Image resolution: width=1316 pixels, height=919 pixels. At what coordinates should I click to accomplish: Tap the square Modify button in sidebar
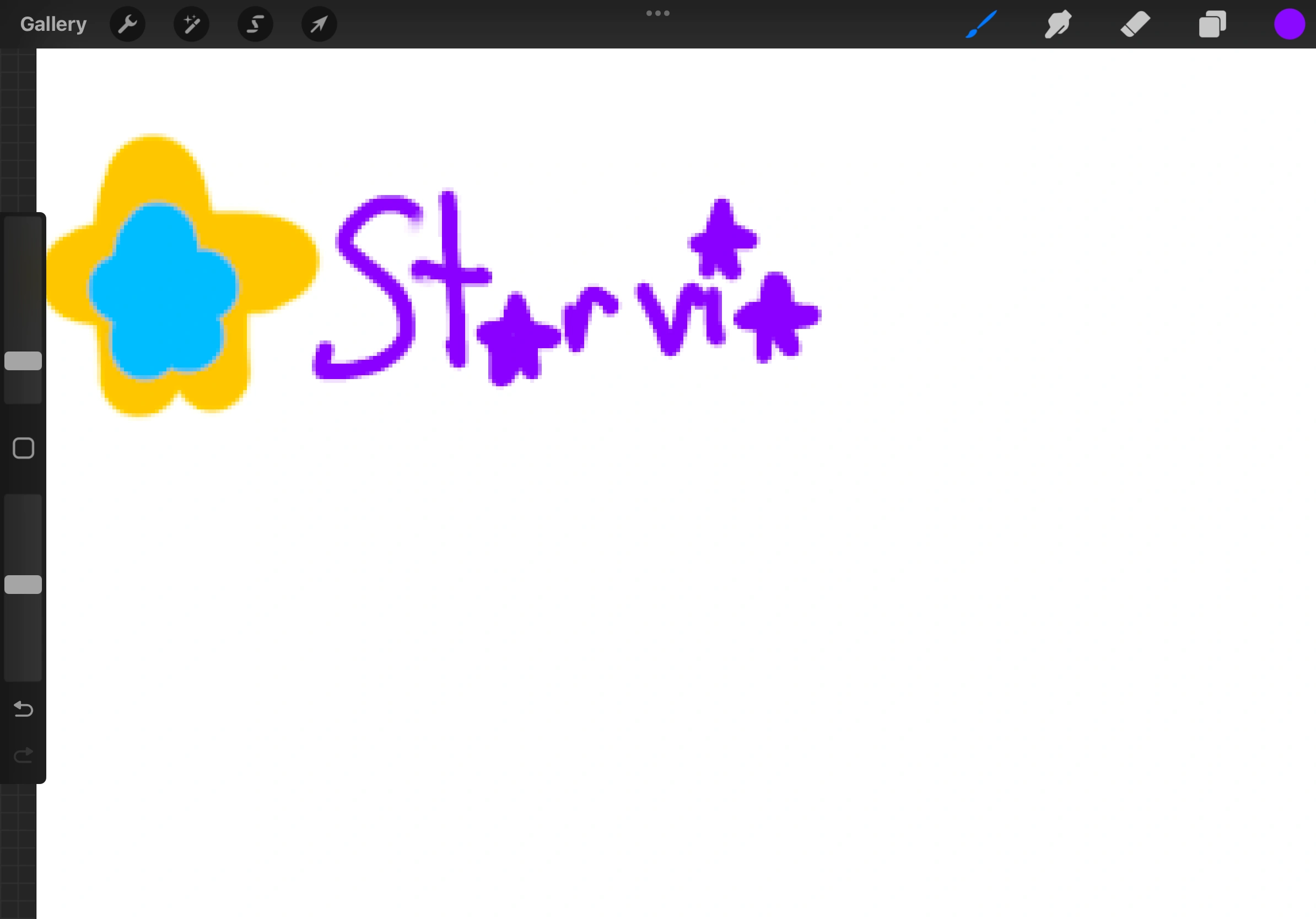[24, 448]
